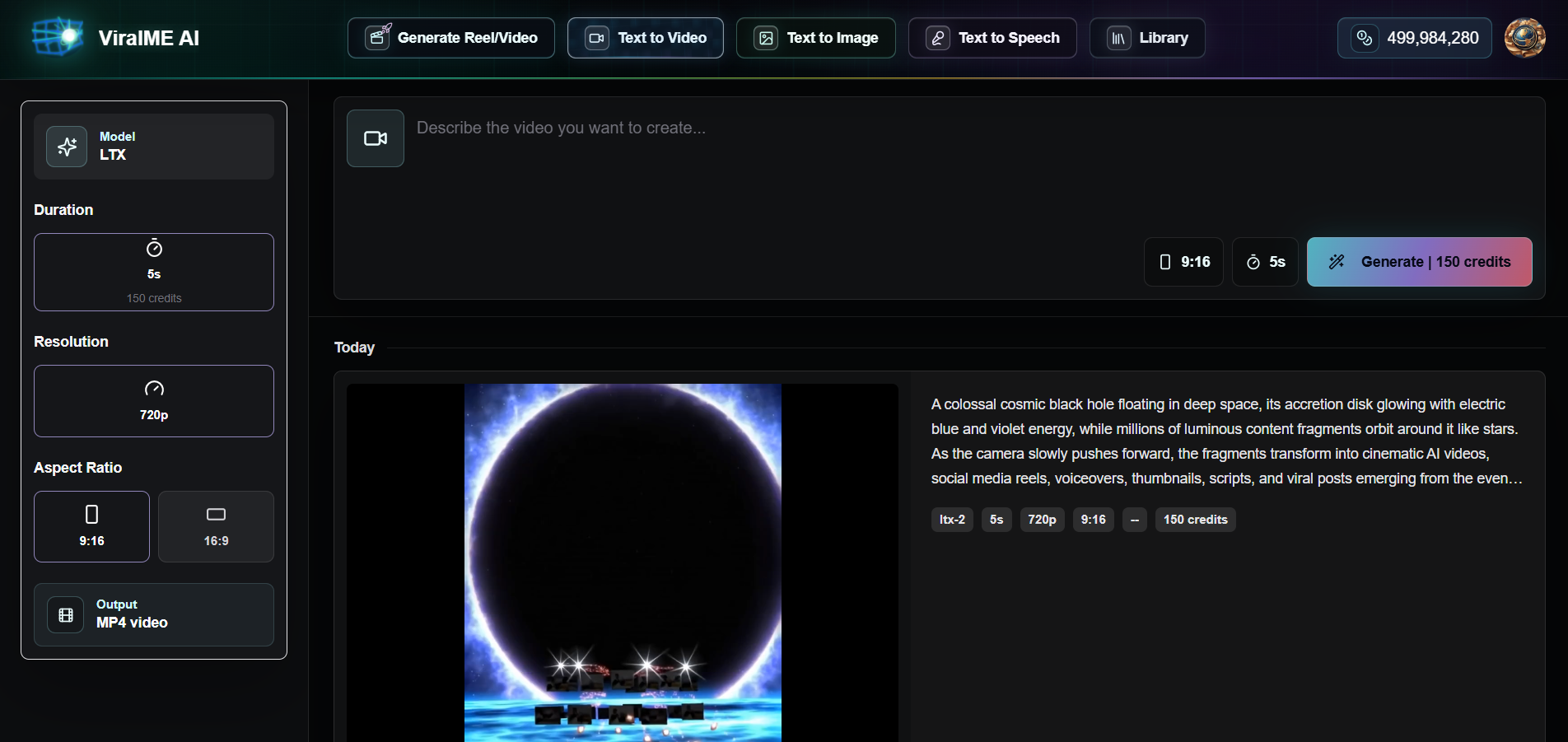The height and width of the screenshot is (742, 1568).
Task: Click the phone icon in prompt bar 9:16 chip
Action: (1165, 262)
